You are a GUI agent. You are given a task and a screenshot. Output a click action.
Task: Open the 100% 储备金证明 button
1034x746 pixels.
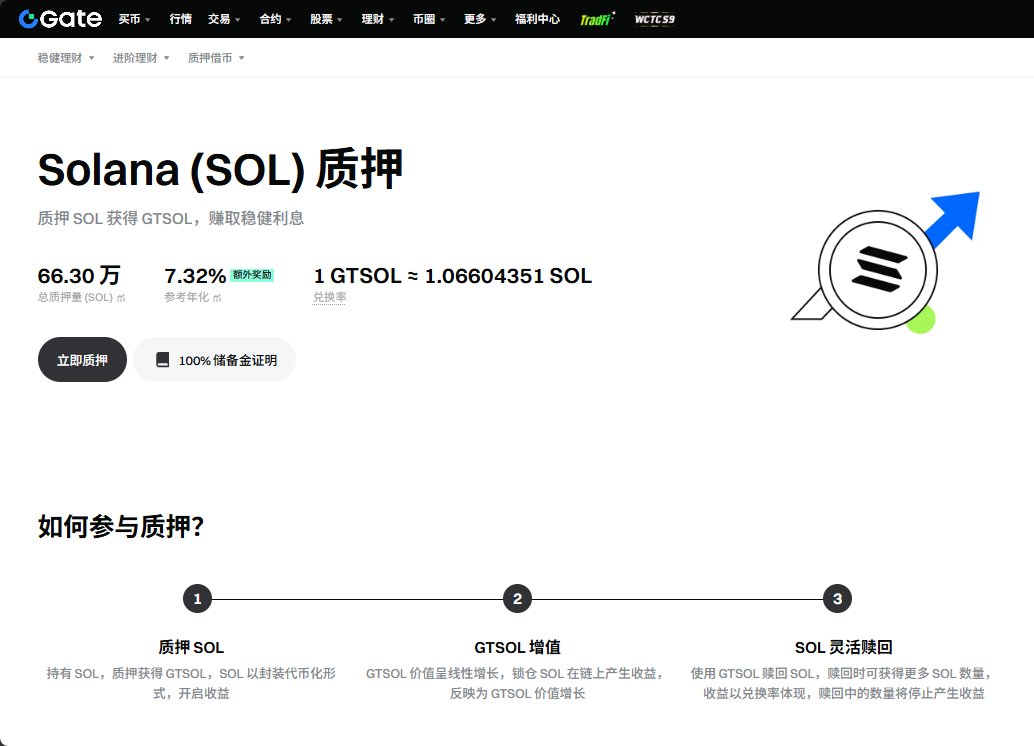click(x=215, y=359)
